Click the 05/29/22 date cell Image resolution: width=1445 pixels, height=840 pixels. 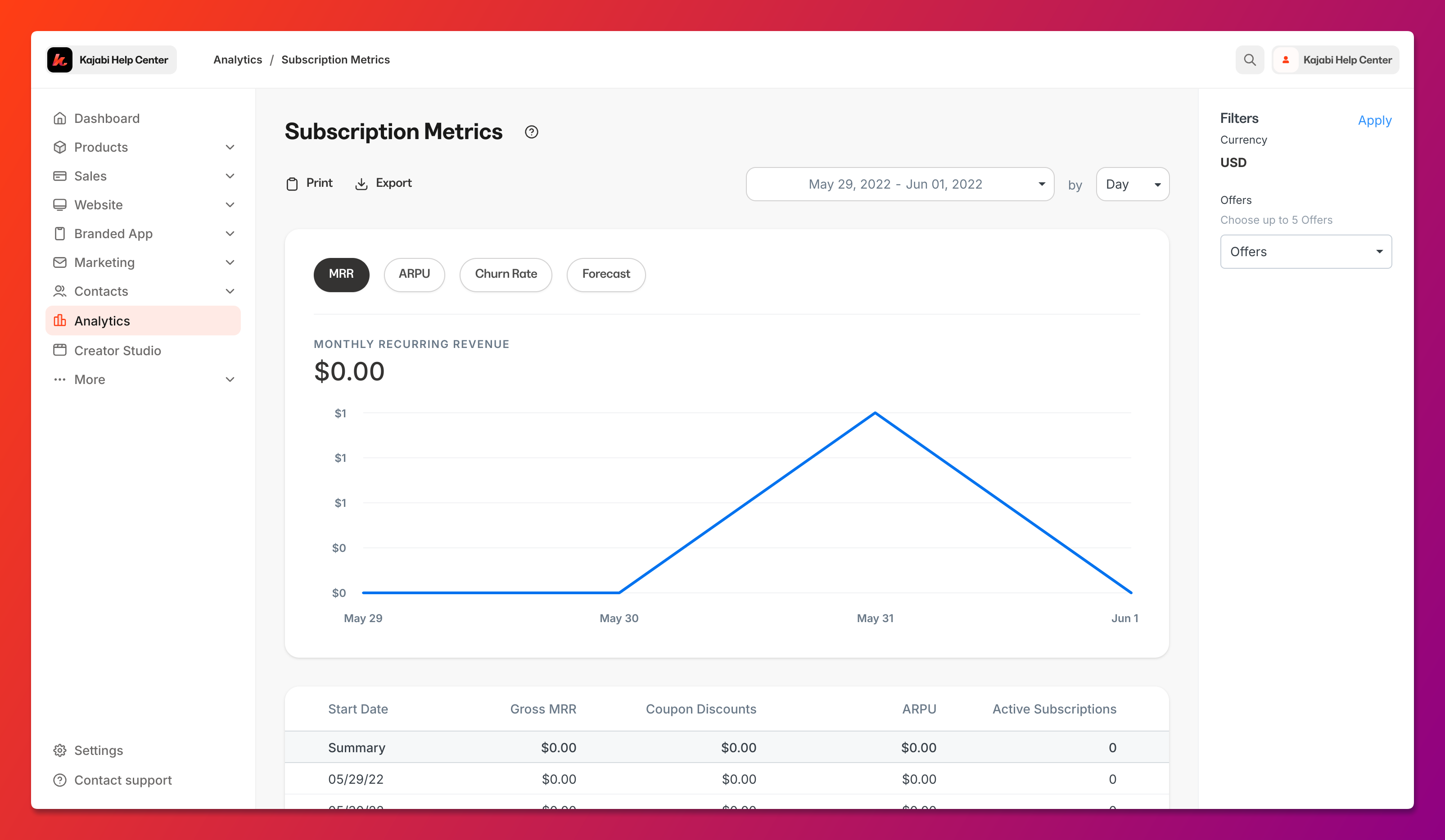[356, 779]
